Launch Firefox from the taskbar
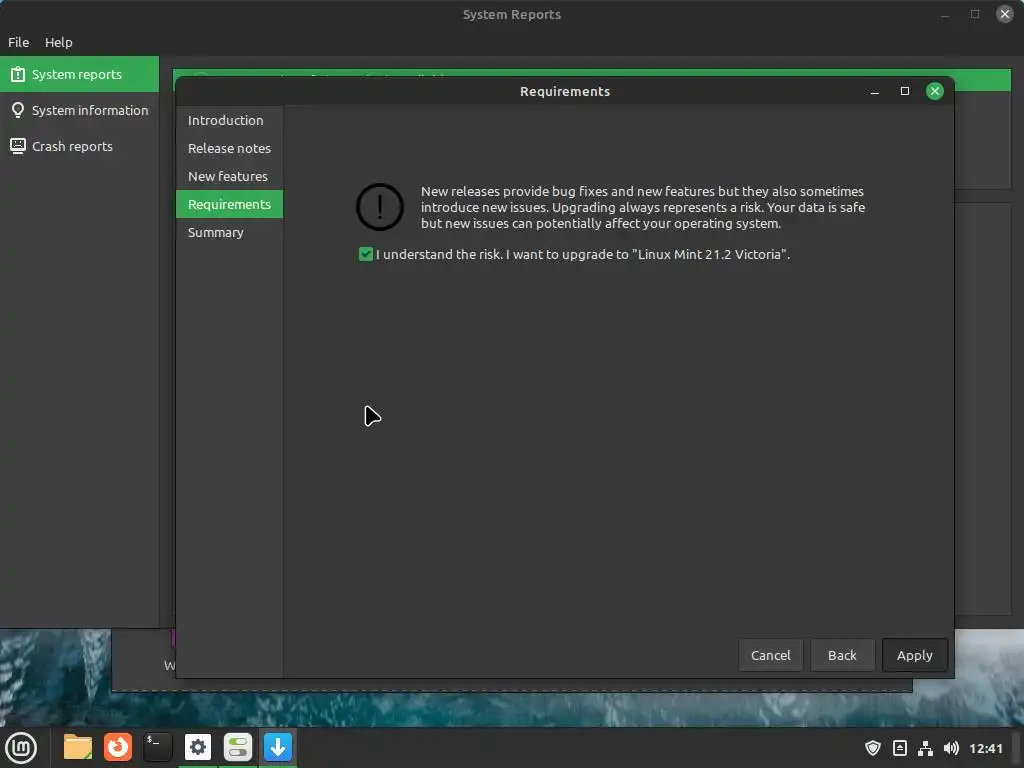1024x768 pixels. [118, 747]
